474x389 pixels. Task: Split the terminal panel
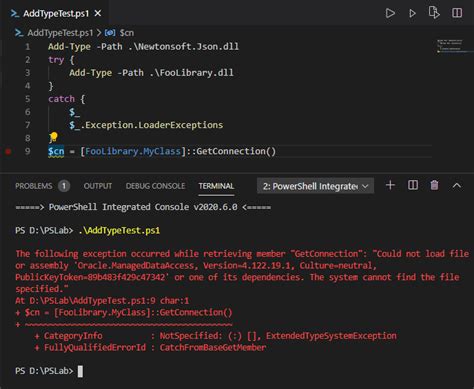pyautogui.click(x=413, y=185)
